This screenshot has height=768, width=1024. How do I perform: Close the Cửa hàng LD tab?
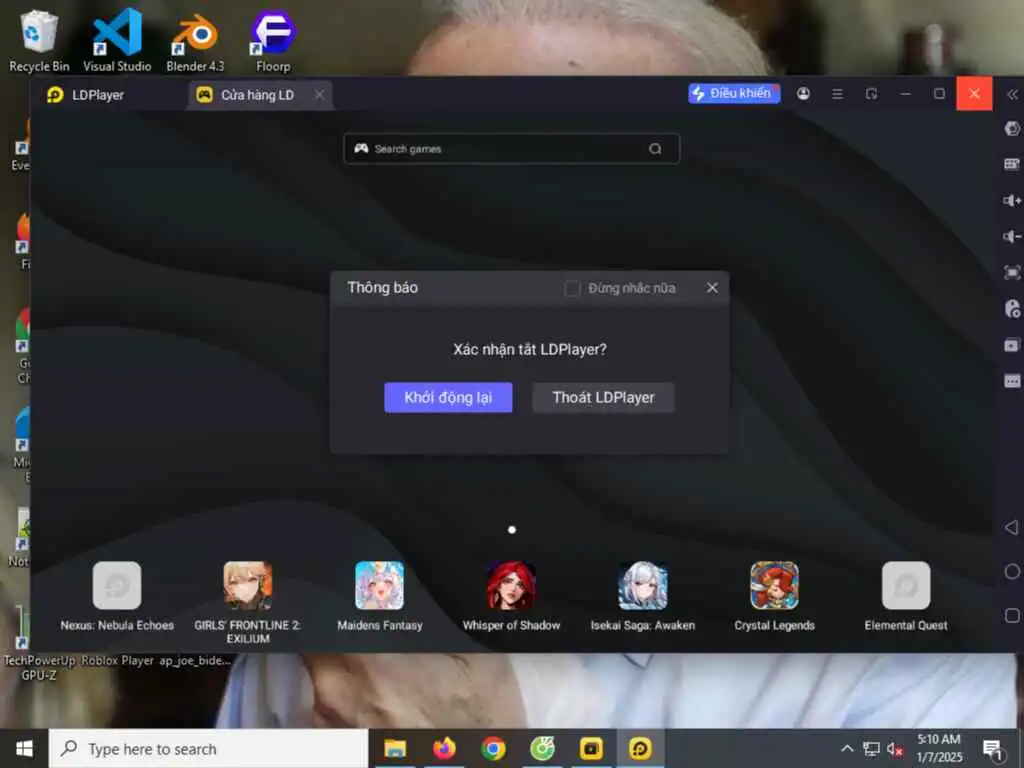[x=319, y=95]
